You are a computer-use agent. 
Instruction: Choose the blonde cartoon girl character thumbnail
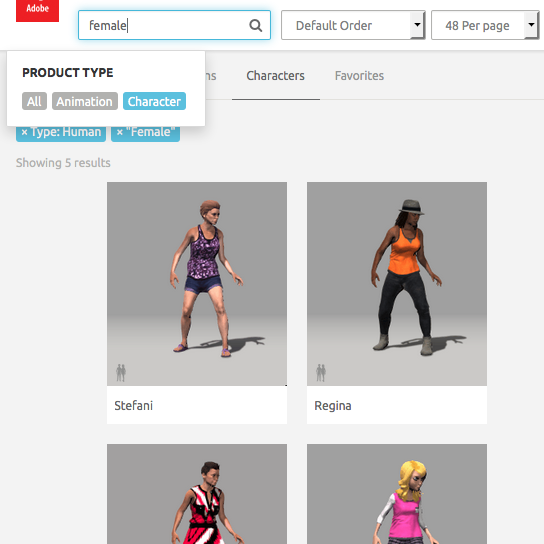(x=397, y=494)
